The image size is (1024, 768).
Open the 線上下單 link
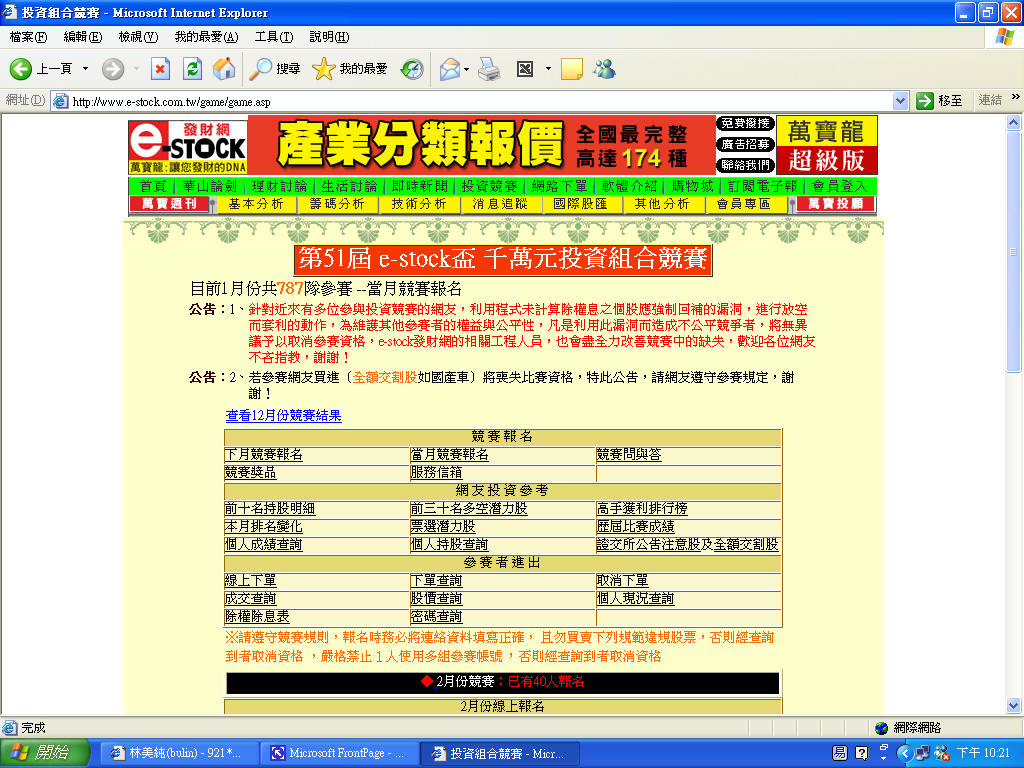251,581
